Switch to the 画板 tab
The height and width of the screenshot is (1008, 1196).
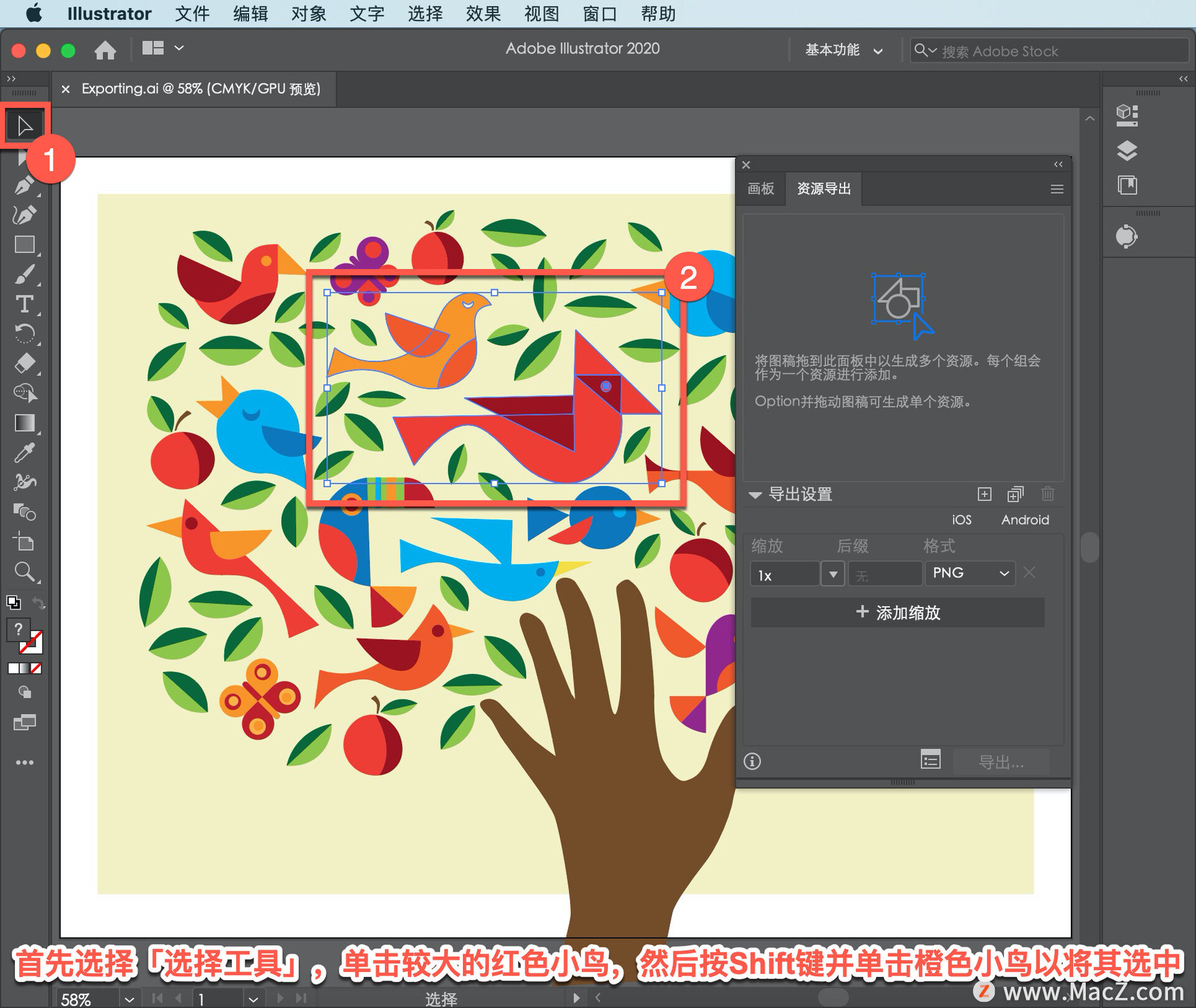(761, 189)
